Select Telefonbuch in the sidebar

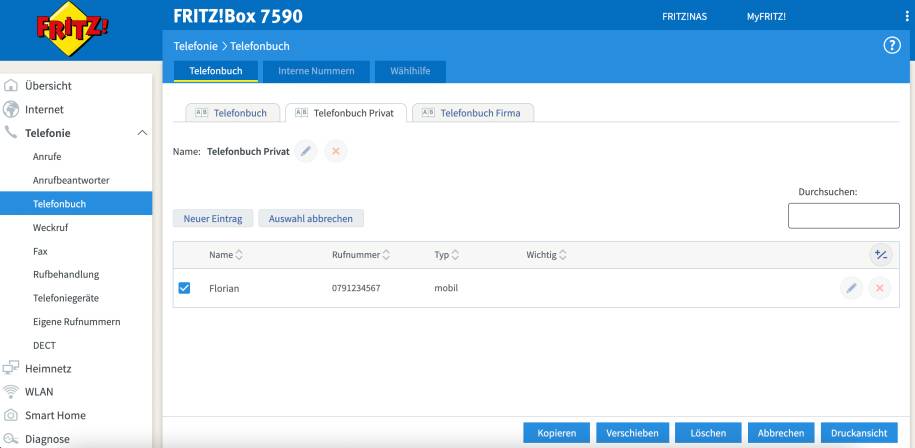point(76,204)
